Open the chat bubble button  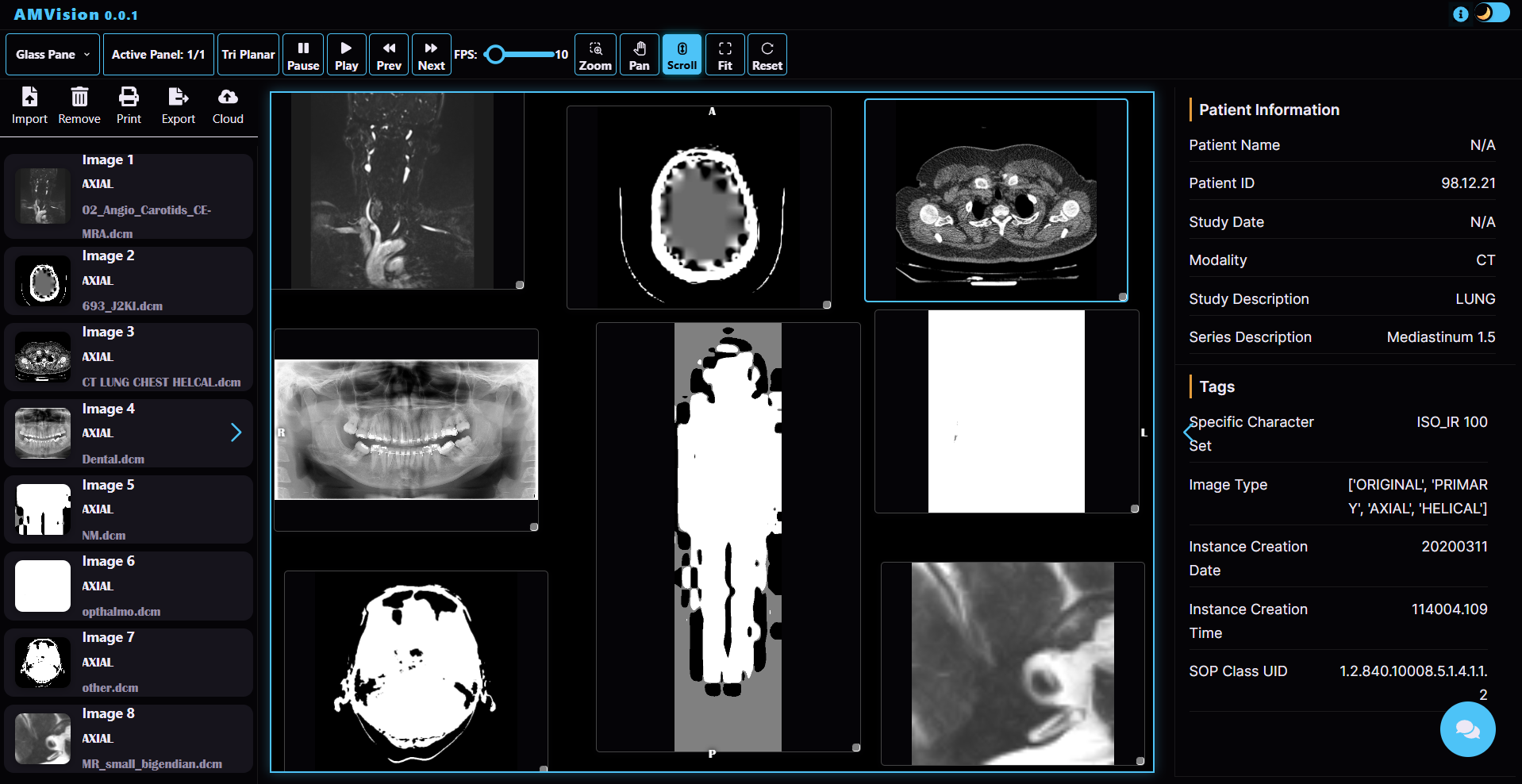point(1467,729)
